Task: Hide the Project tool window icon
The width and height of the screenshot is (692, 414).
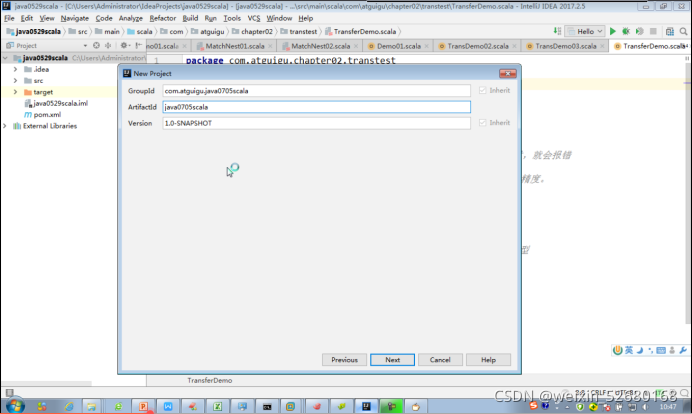Action: pos(139,45)
